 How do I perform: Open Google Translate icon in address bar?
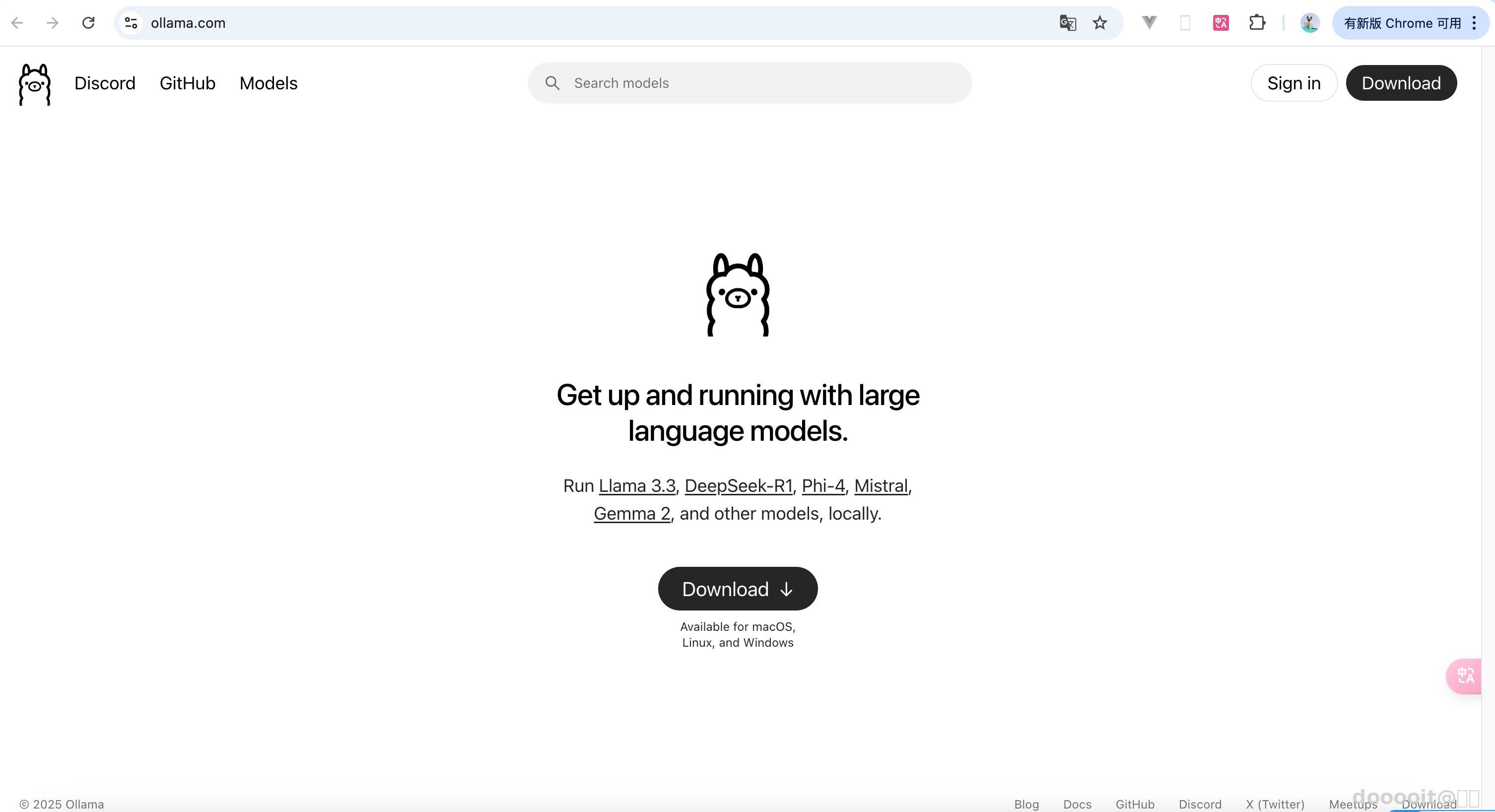[x=1067, y=23]
